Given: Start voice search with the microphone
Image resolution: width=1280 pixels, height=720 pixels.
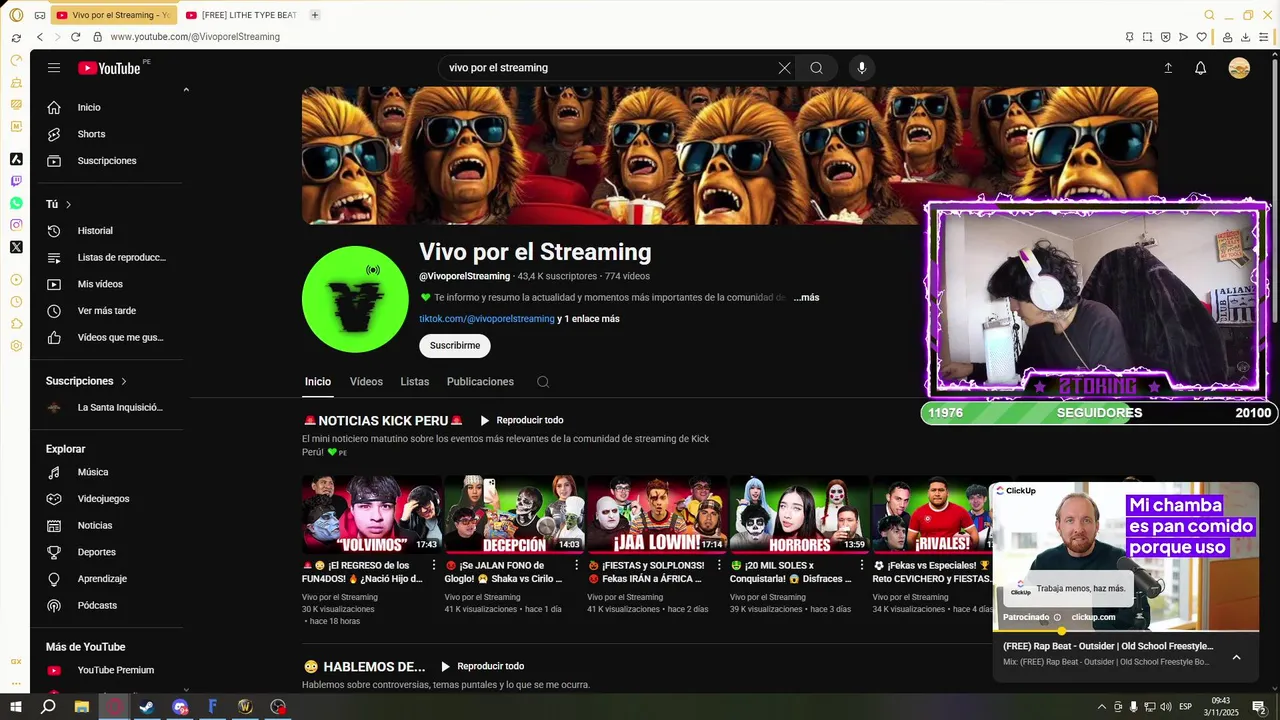Looking at the screenshot, I should click(x=862, y=68).
